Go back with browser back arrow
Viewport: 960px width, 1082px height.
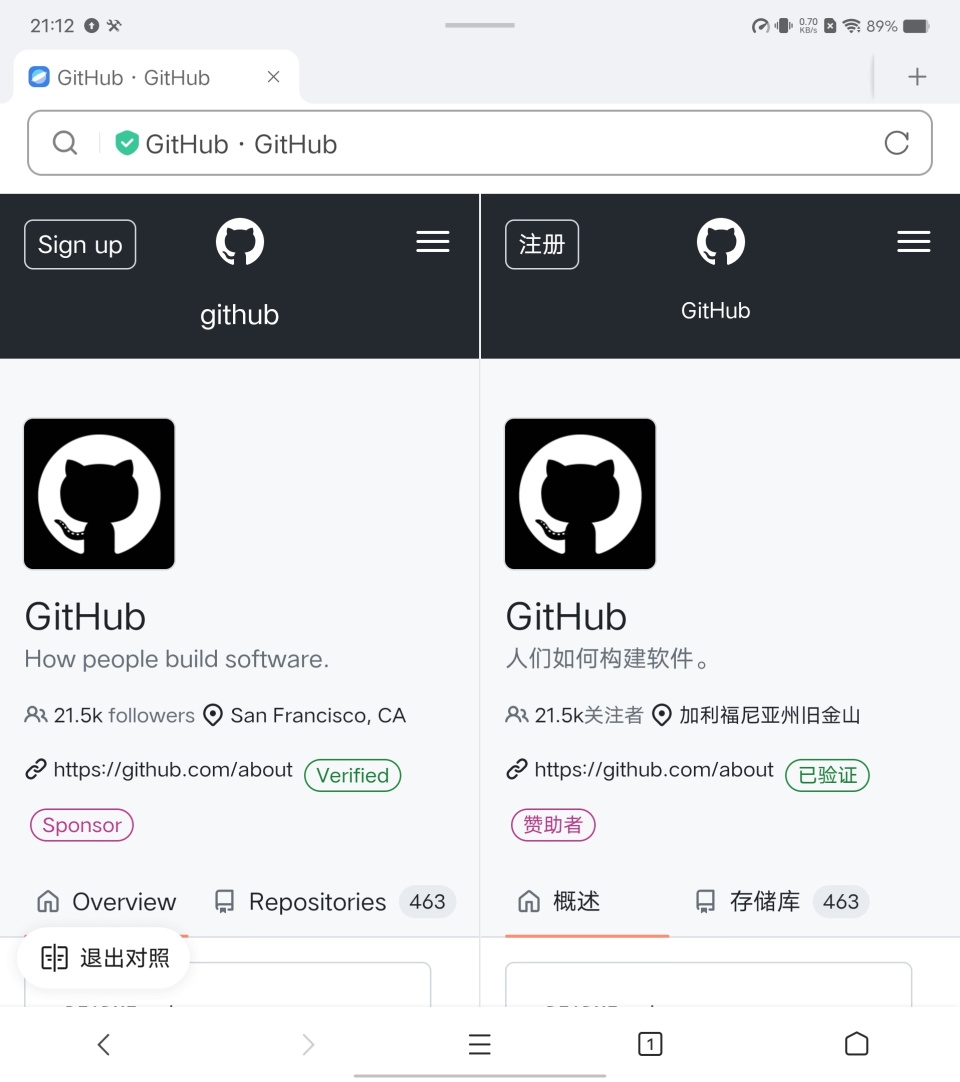(x=104, y=1044)
